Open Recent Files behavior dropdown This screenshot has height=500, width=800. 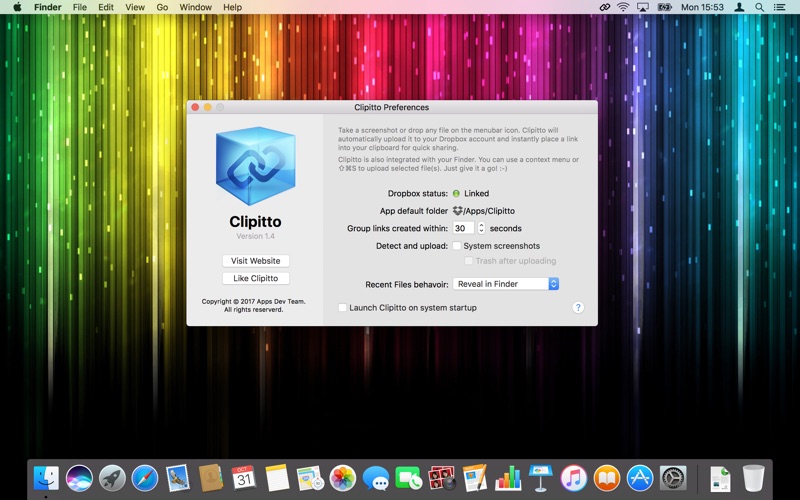[x=506, y=284]
